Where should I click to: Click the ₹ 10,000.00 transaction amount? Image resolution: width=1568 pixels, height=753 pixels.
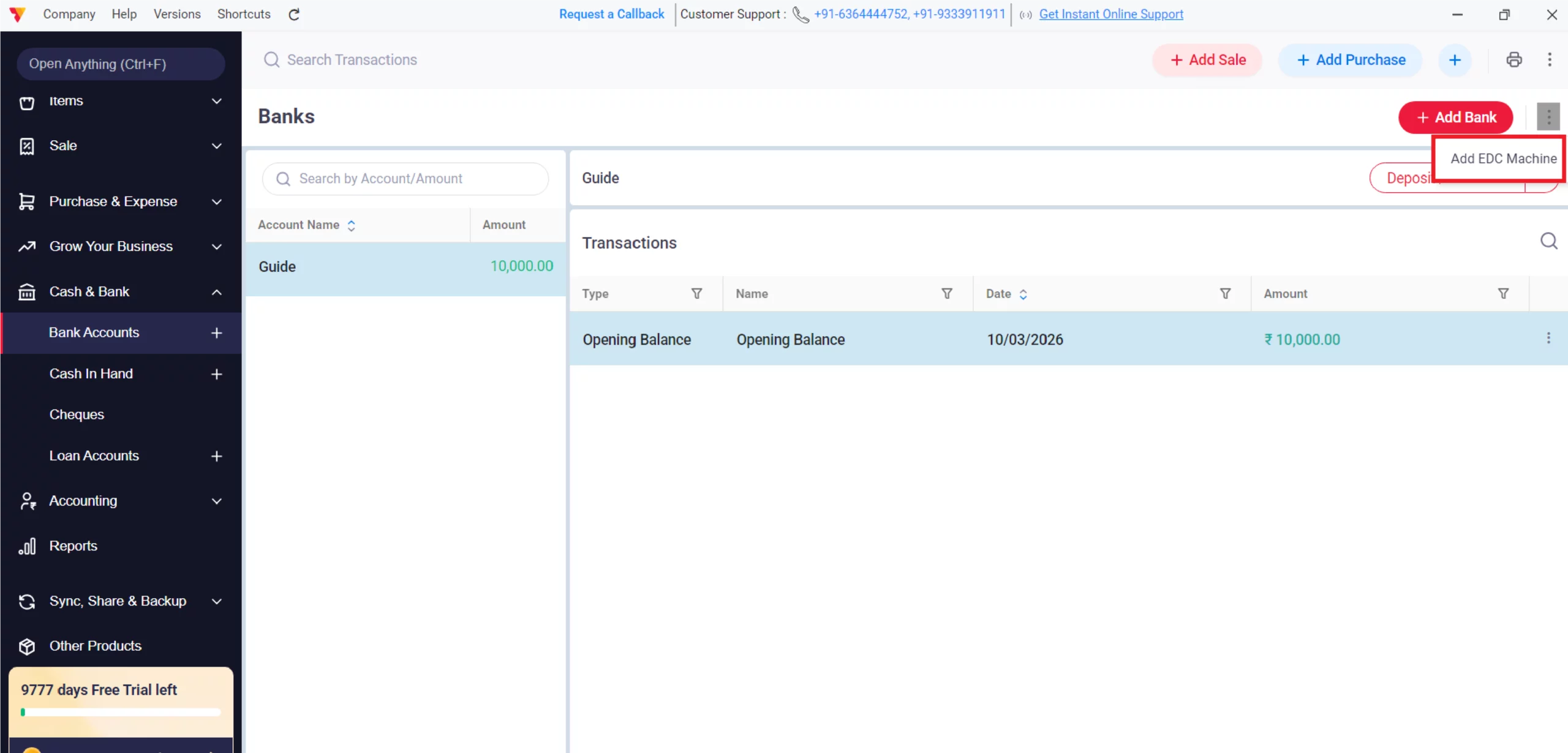[x=1302, y=340]
